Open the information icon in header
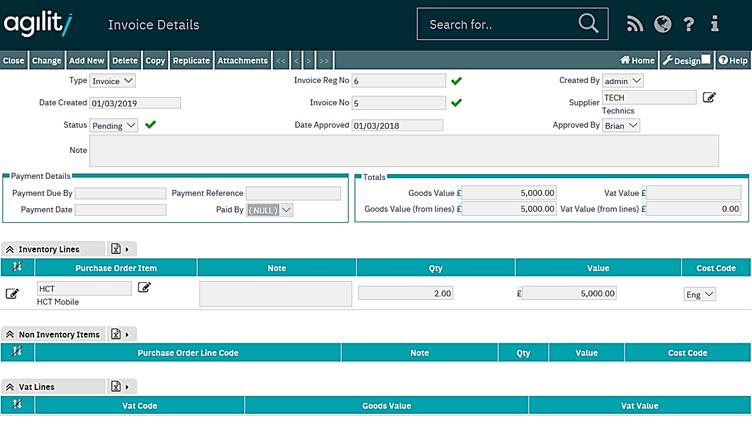752x424 pixels. pos(715,24)
